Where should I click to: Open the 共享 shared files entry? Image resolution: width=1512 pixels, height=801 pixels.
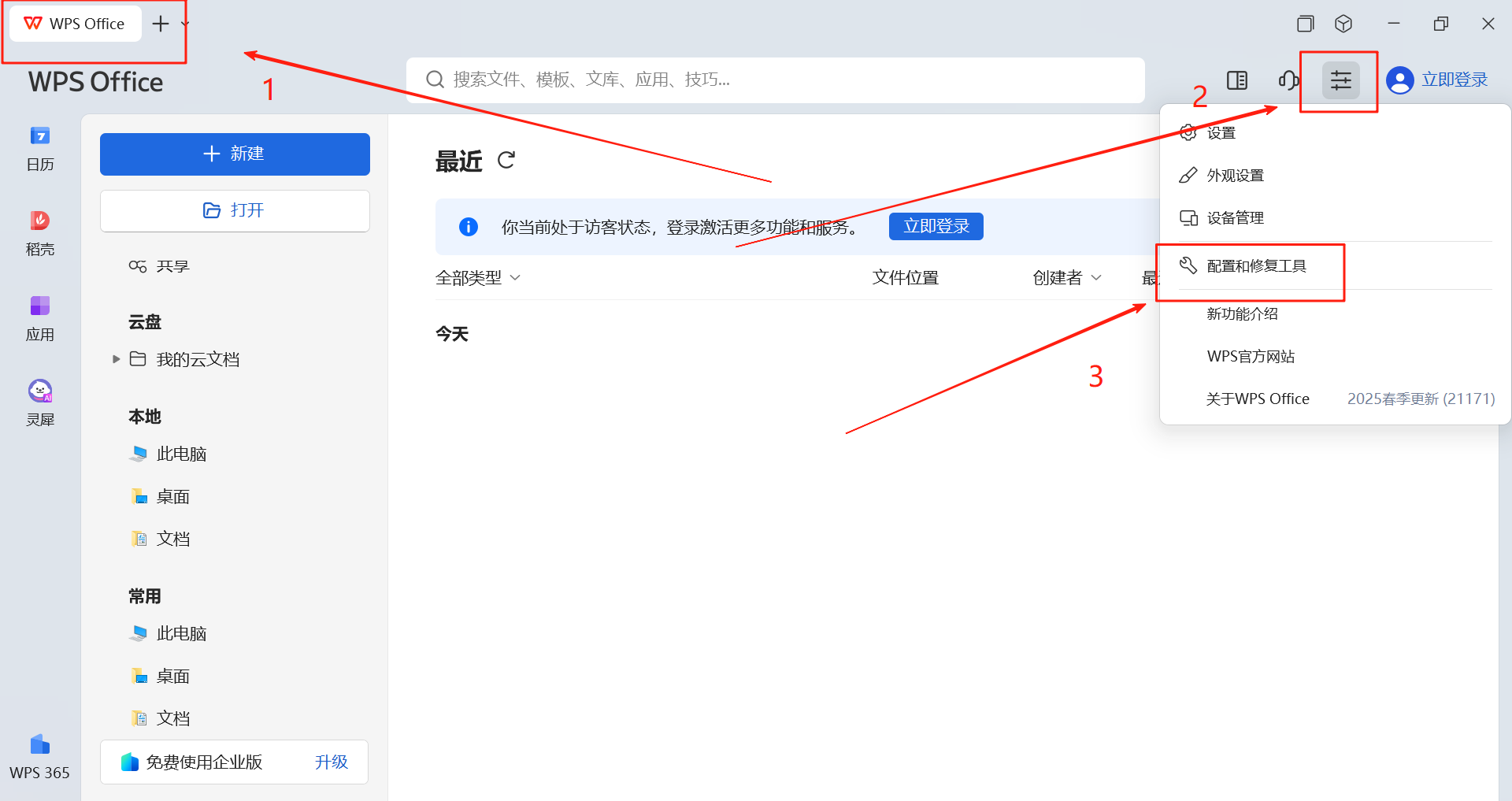[x=160, y=266]
